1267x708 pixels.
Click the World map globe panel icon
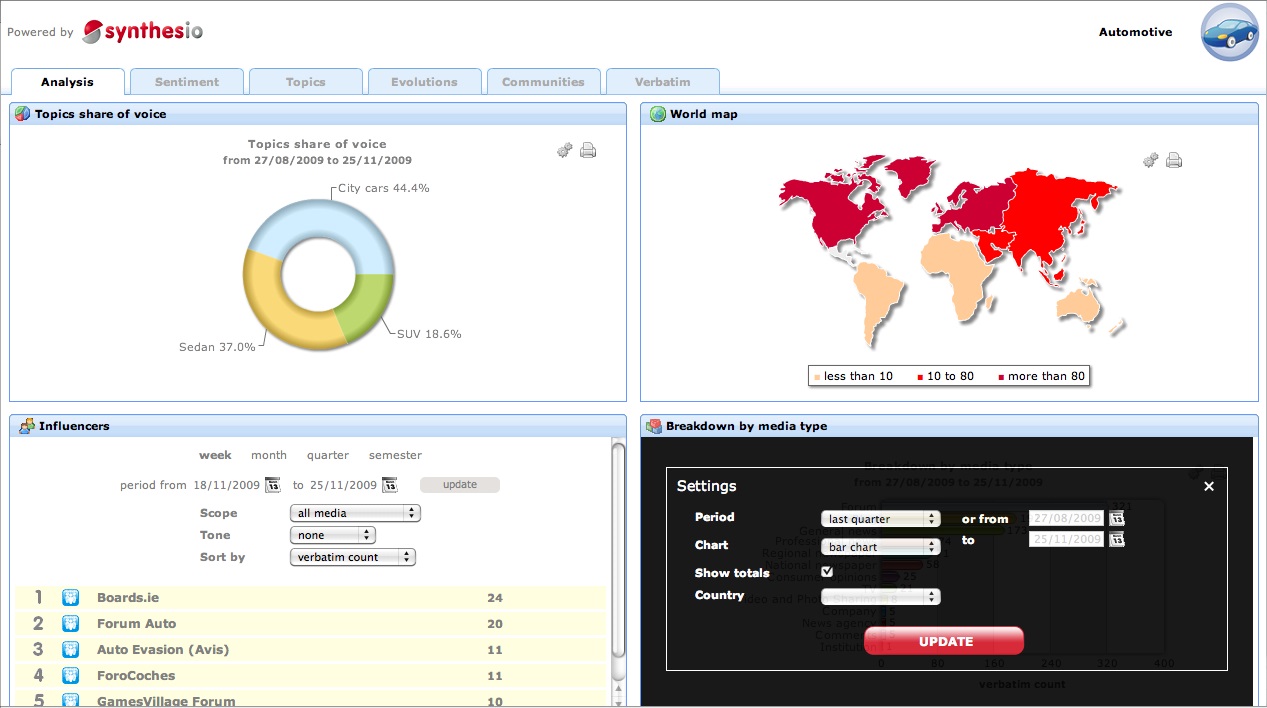tap(657, 114)
